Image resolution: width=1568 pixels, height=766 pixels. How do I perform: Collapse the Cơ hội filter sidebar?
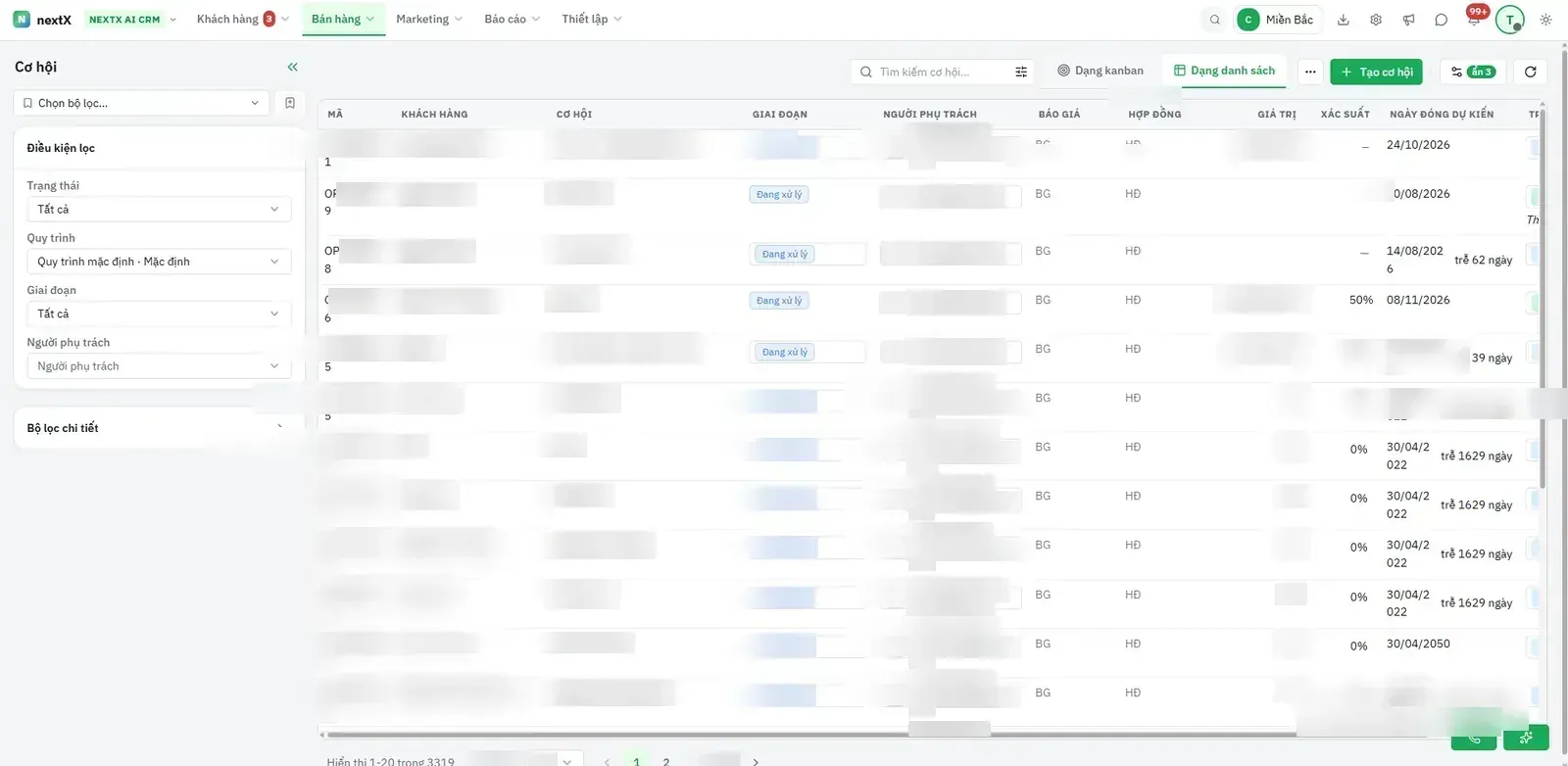pyautogui.click(x=292, y=67)
